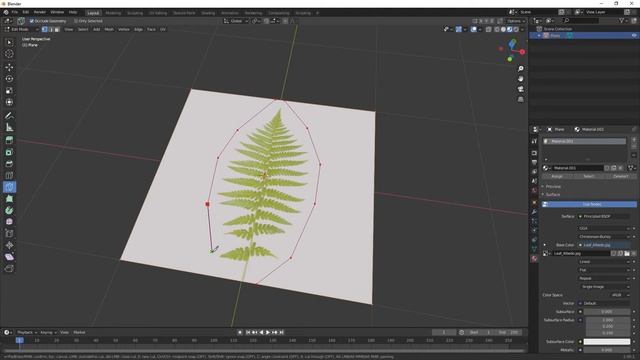This screenshot has height=360, width=640.
Task: Switch to the Modeling workspace tab
Action: (113, 13)
